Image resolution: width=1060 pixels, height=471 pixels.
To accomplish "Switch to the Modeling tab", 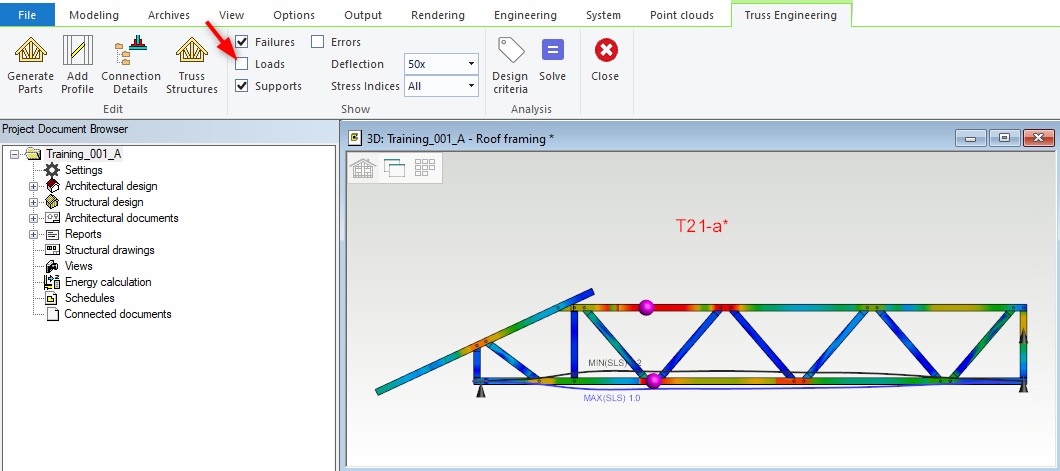I will 95,15.
